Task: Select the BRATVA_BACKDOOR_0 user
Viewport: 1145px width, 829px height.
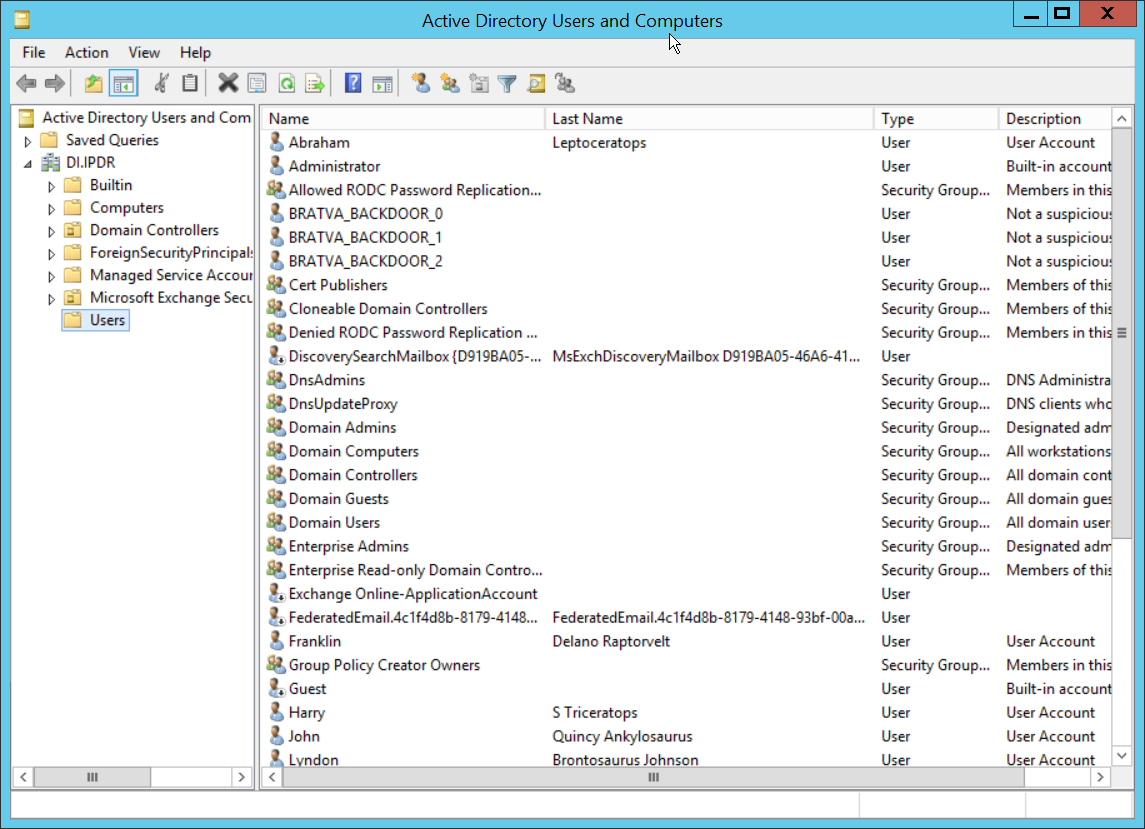Action: point(365,213)
